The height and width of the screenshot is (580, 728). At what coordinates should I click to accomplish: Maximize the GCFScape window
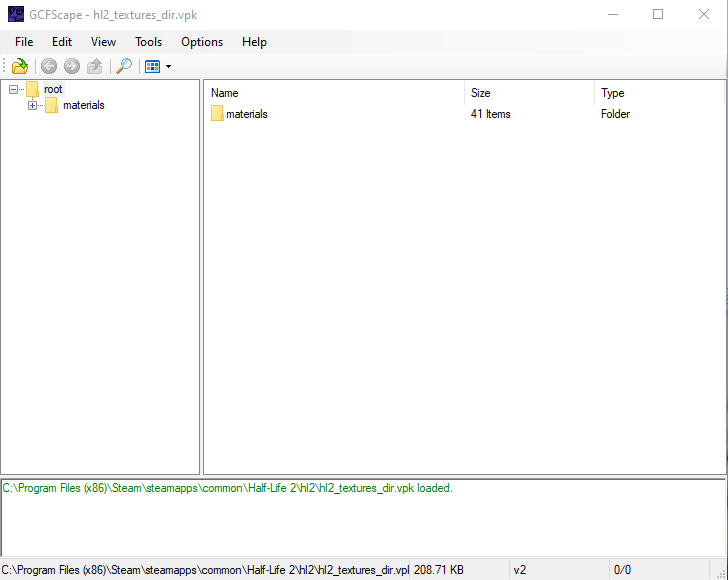coord(658,14)
